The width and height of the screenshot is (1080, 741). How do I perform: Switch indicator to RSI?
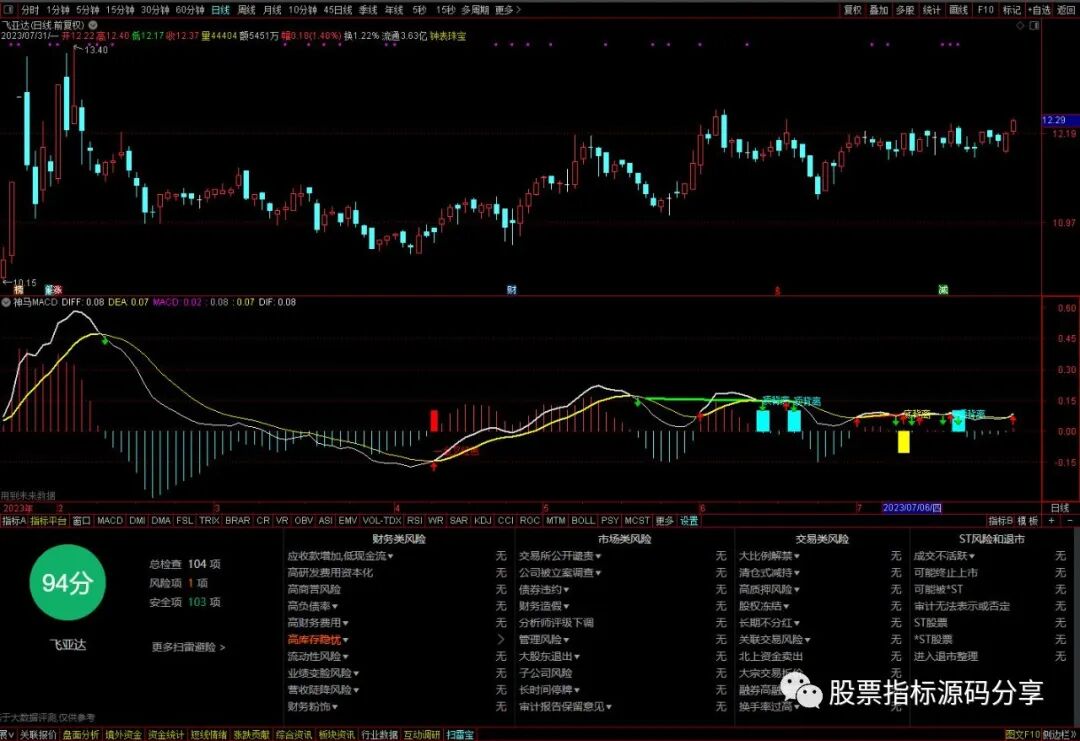click(x=414, y=521)
